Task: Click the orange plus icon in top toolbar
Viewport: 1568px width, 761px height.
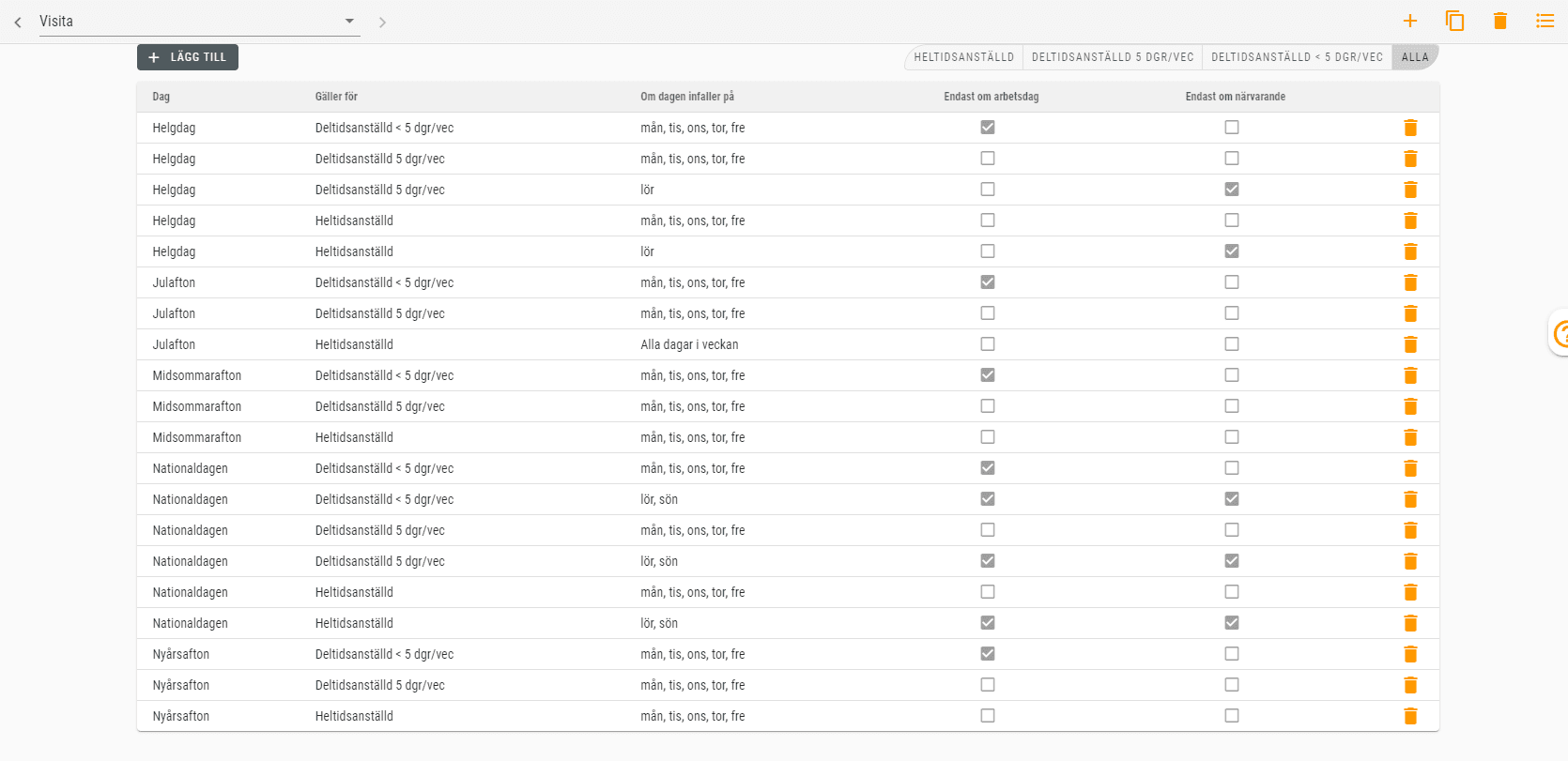Action: [1409, 21]
